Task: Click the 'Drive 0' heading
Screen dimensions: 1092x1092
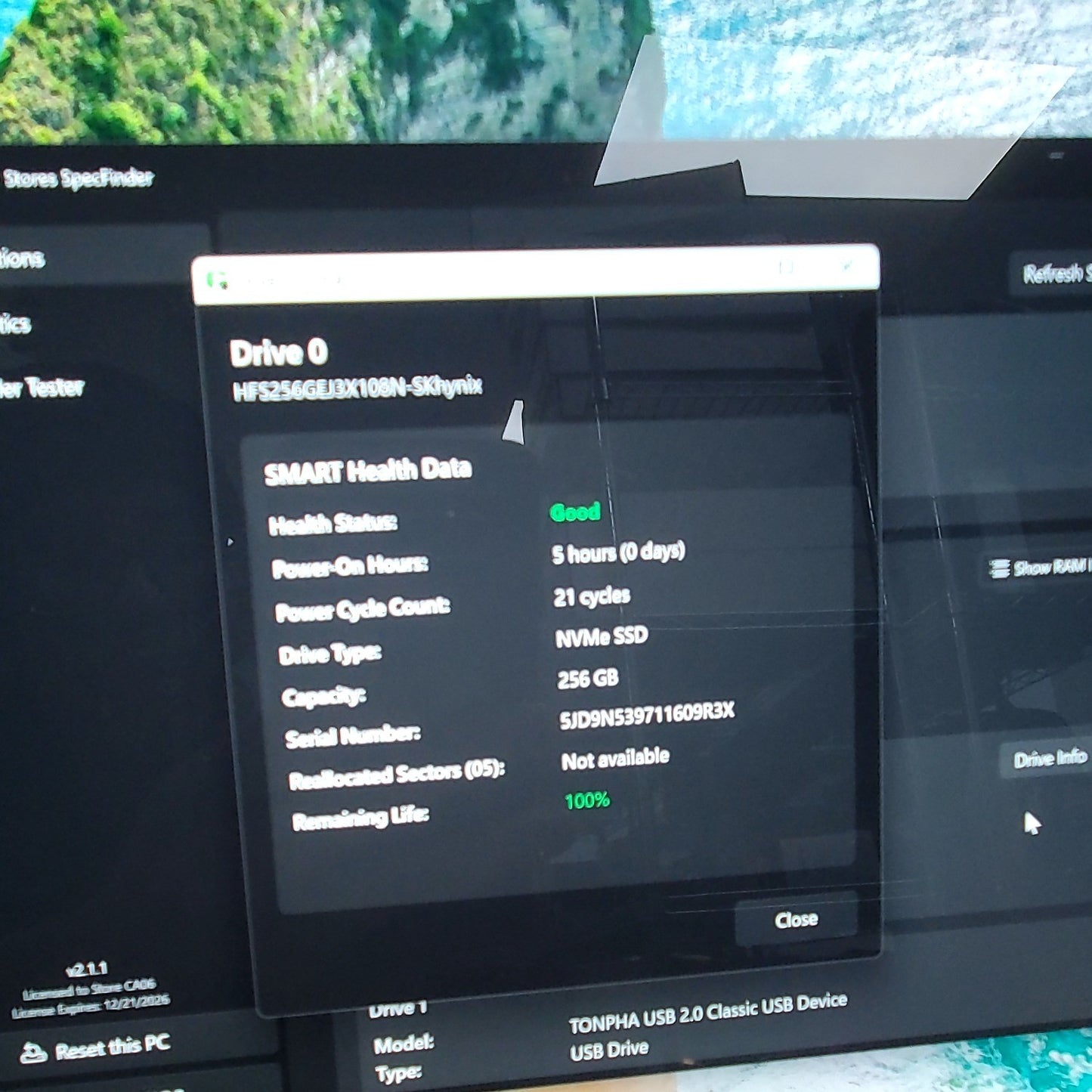Action: coord(278,352)
